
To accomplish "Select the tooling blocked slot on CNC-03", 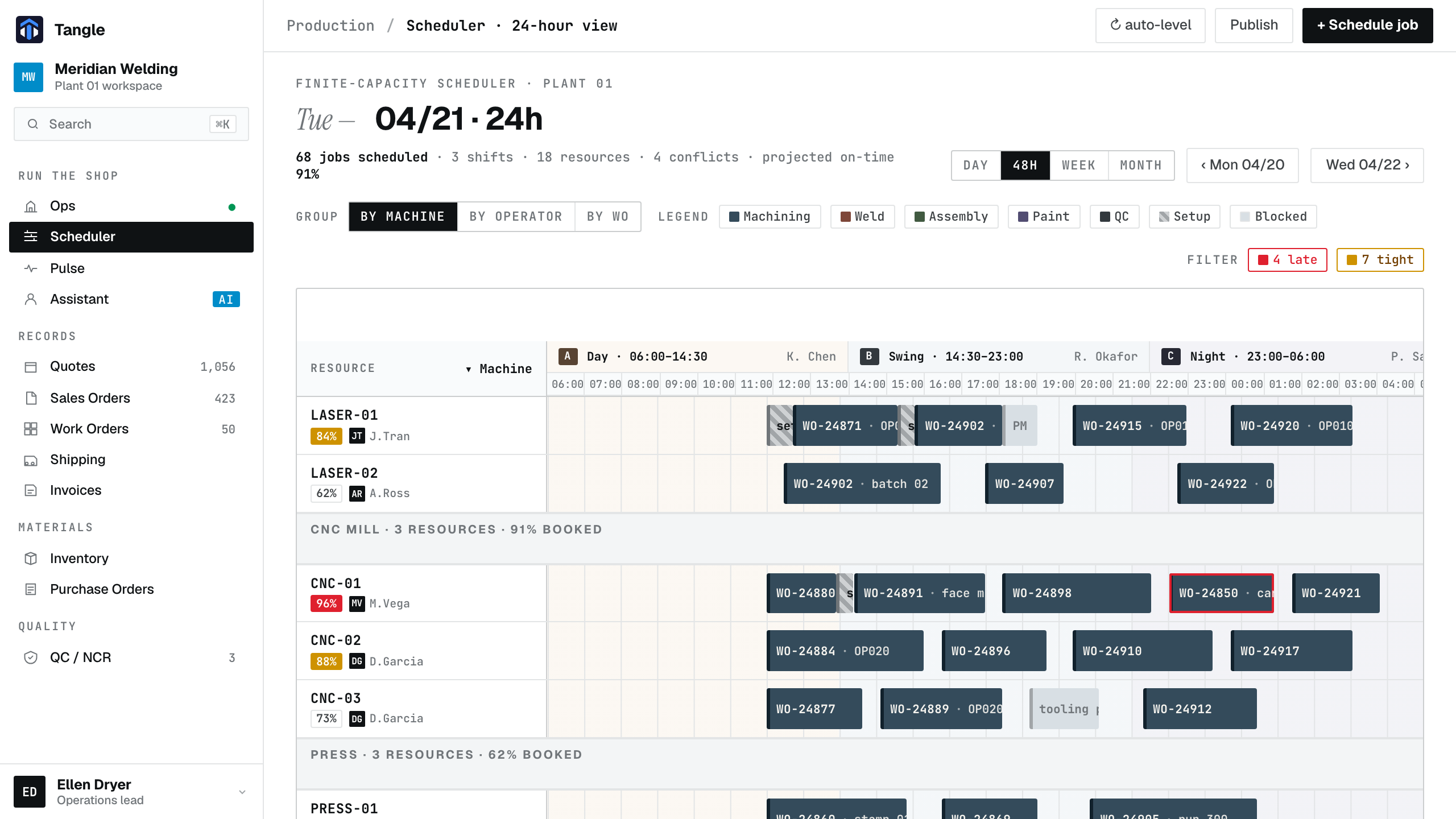I will (x=1064, y=709).
